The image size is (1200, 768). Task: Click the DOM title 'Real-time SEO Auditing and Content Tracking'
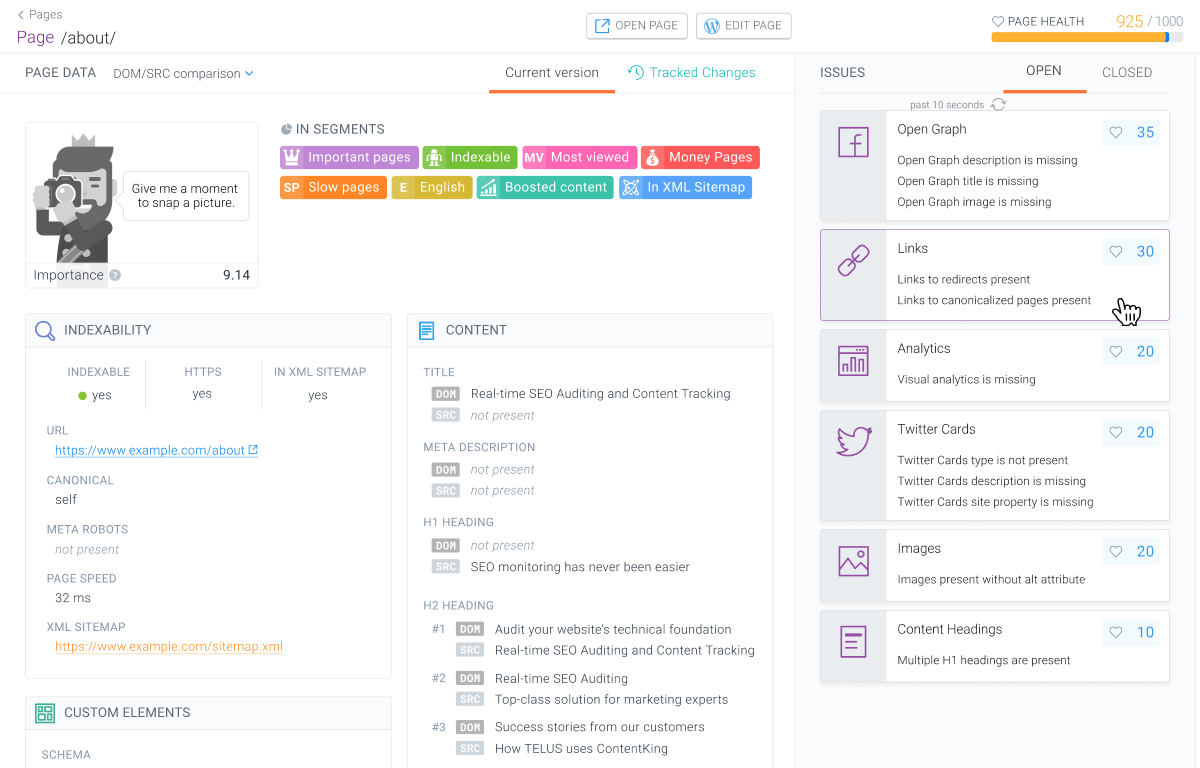click(600, 394)
